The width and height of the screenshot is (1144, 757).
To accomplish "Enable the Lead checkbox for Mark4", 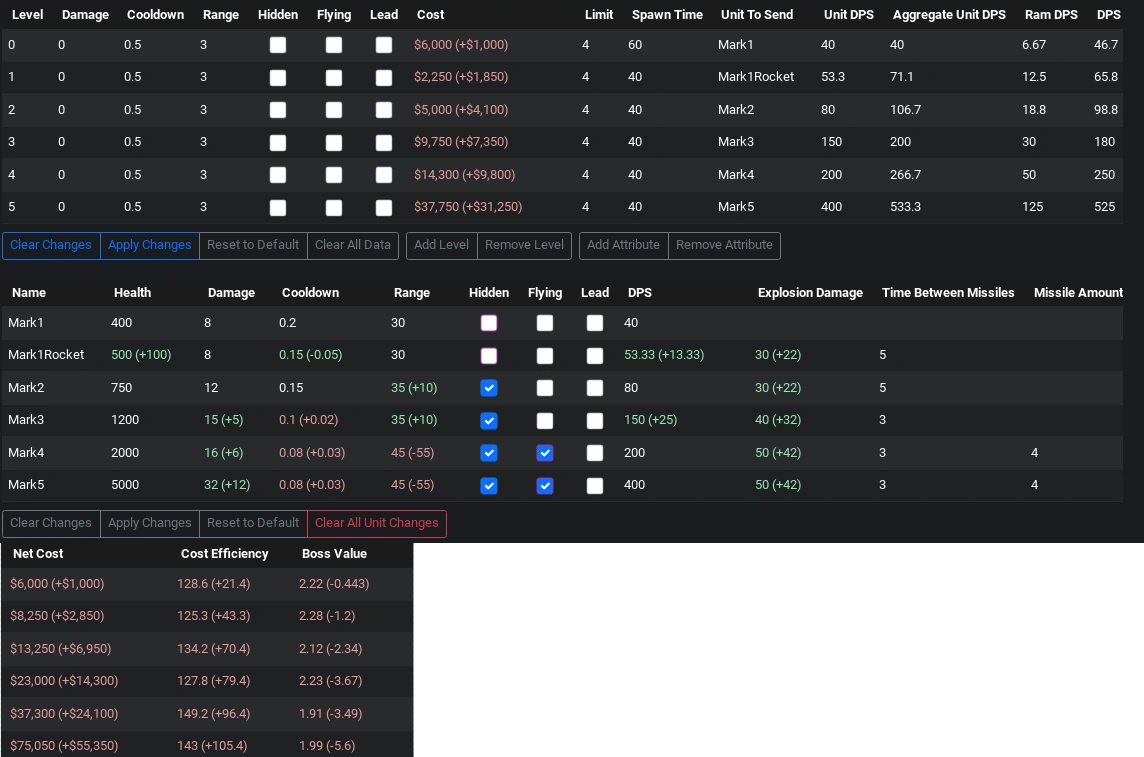I will point(595,453).
